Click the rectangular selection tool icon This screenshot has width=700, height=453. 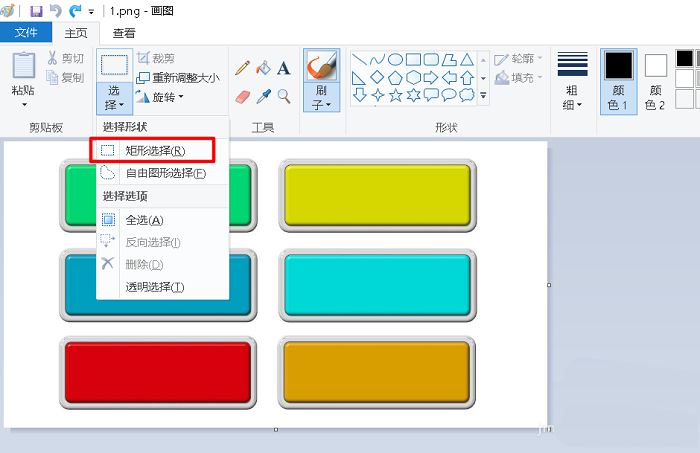point(114,65)
